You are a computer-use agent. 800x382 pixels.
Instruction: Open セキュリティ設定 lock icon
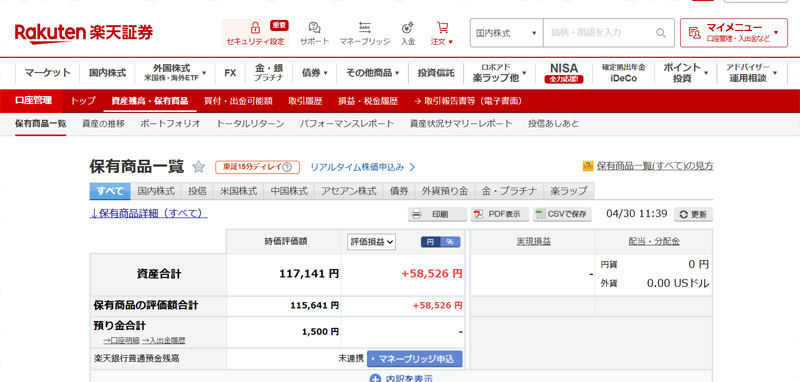255,27
